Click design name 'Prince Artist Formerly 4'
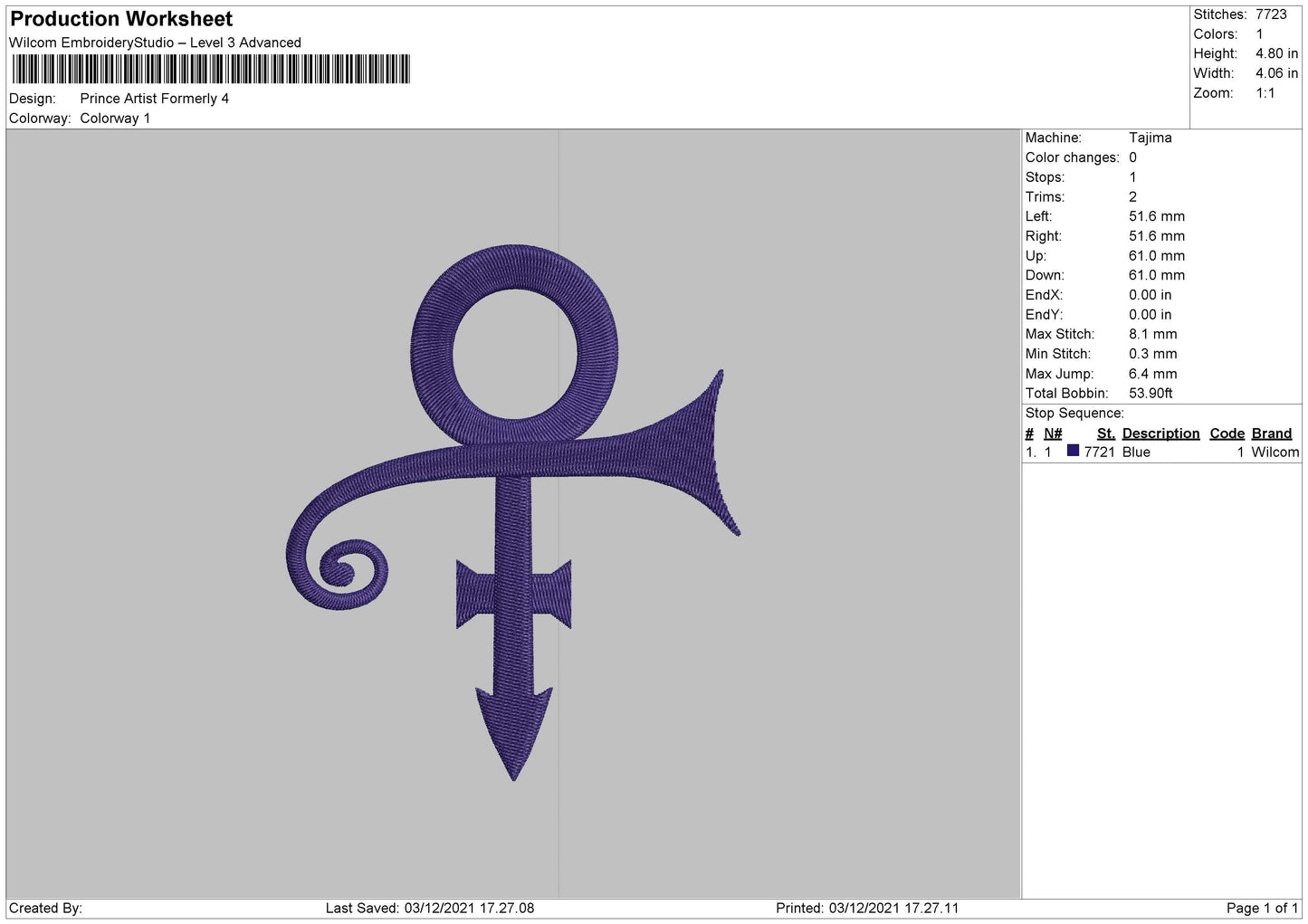 pyautogui.click(x=155, y=99)
